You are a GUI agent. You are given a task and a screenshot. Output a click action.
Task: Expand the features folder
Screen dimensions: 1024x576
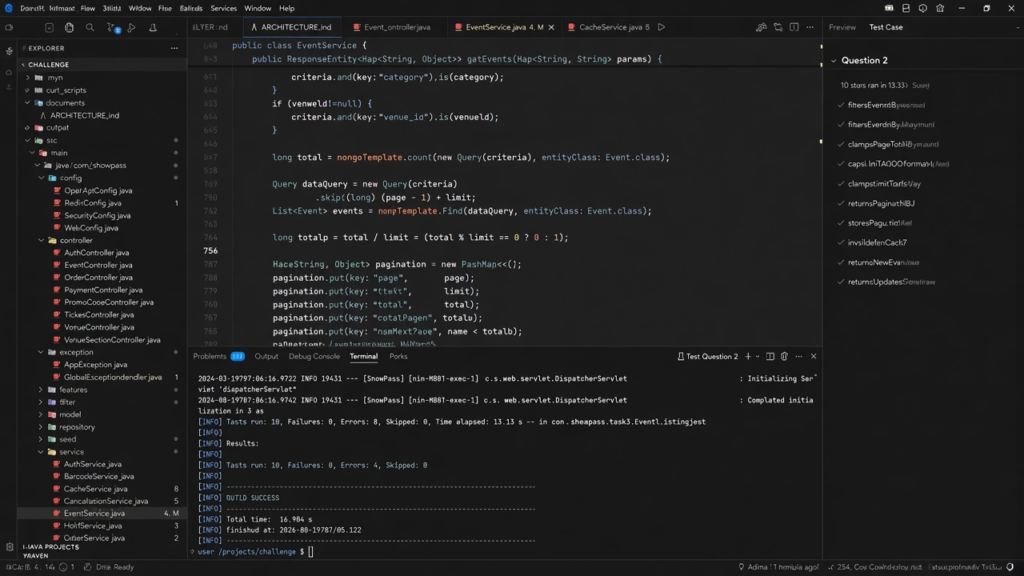tap(41, 389)
